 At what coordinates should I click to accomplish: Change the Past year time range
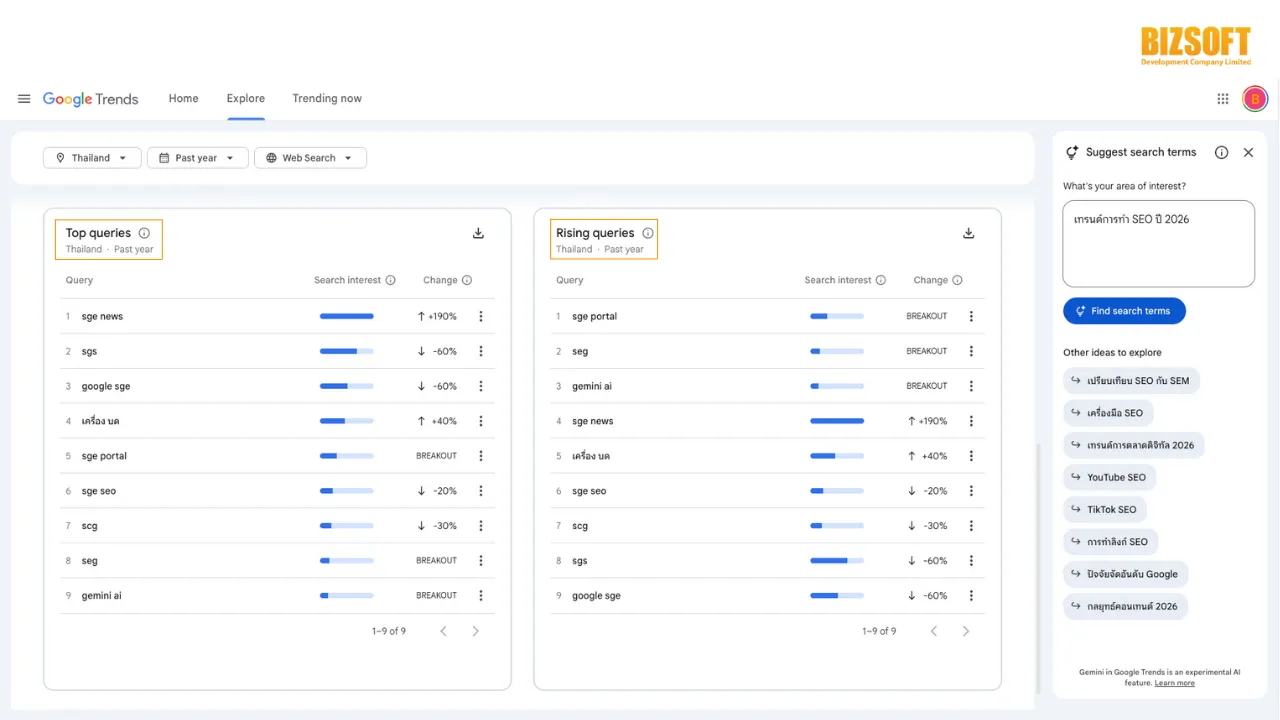[x=197, y=157]
